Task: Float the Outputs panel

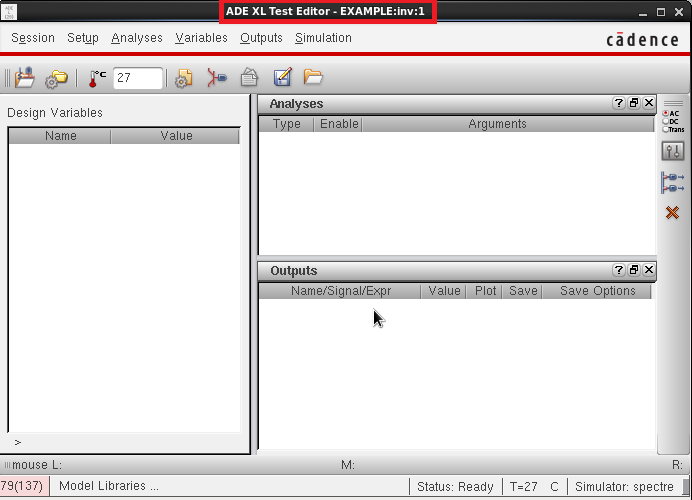Action: click(634, 270)
